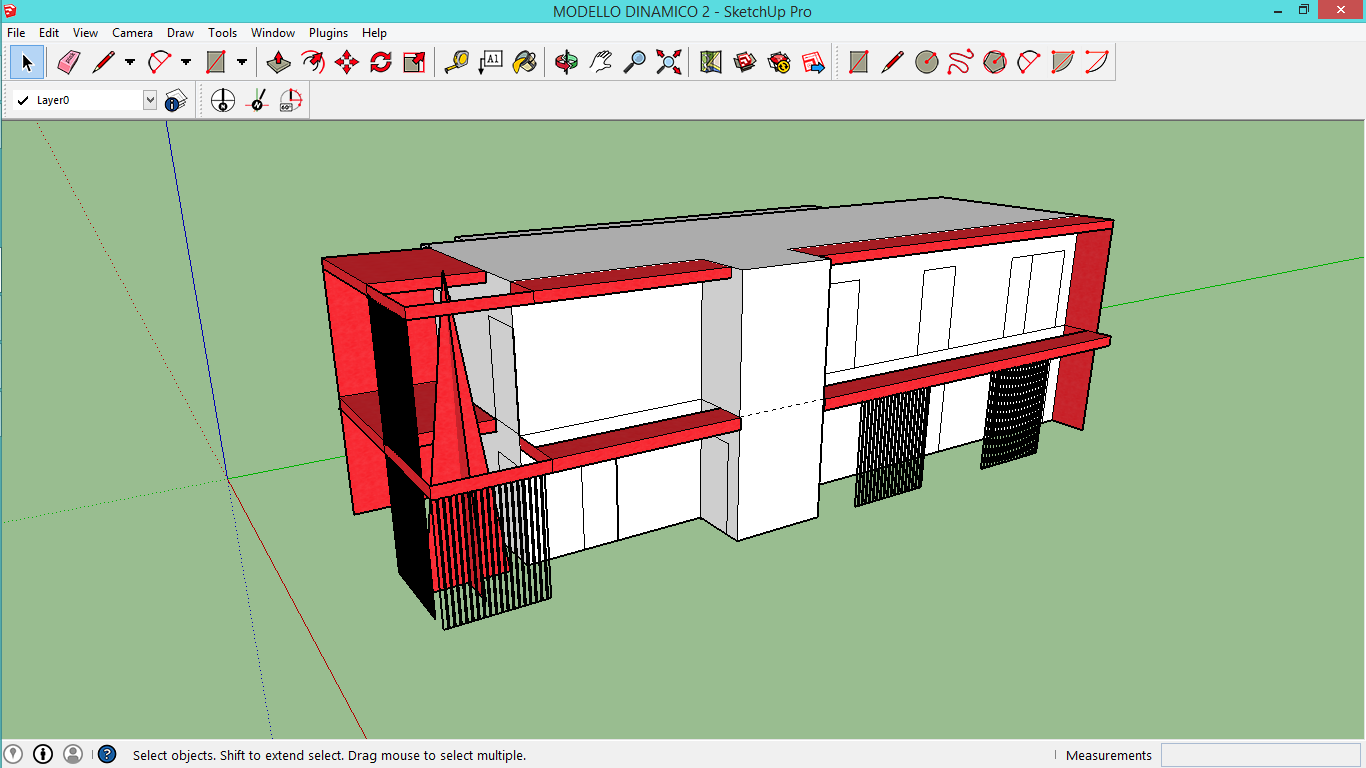Open the Plugins menu

point(328,32)
